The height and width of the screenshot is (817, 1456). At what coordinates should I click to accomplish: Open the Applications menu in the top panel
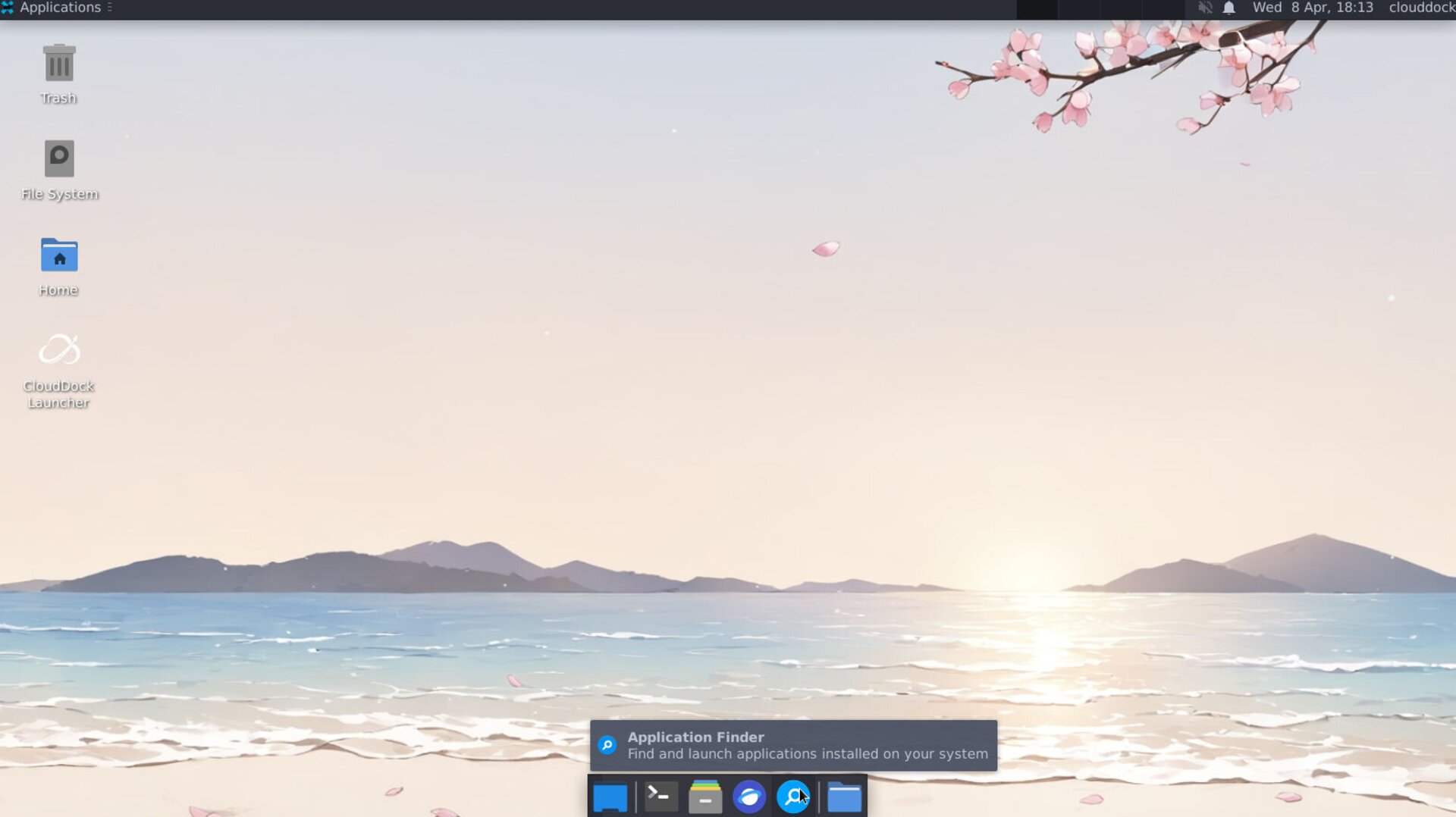pos(52,8)
